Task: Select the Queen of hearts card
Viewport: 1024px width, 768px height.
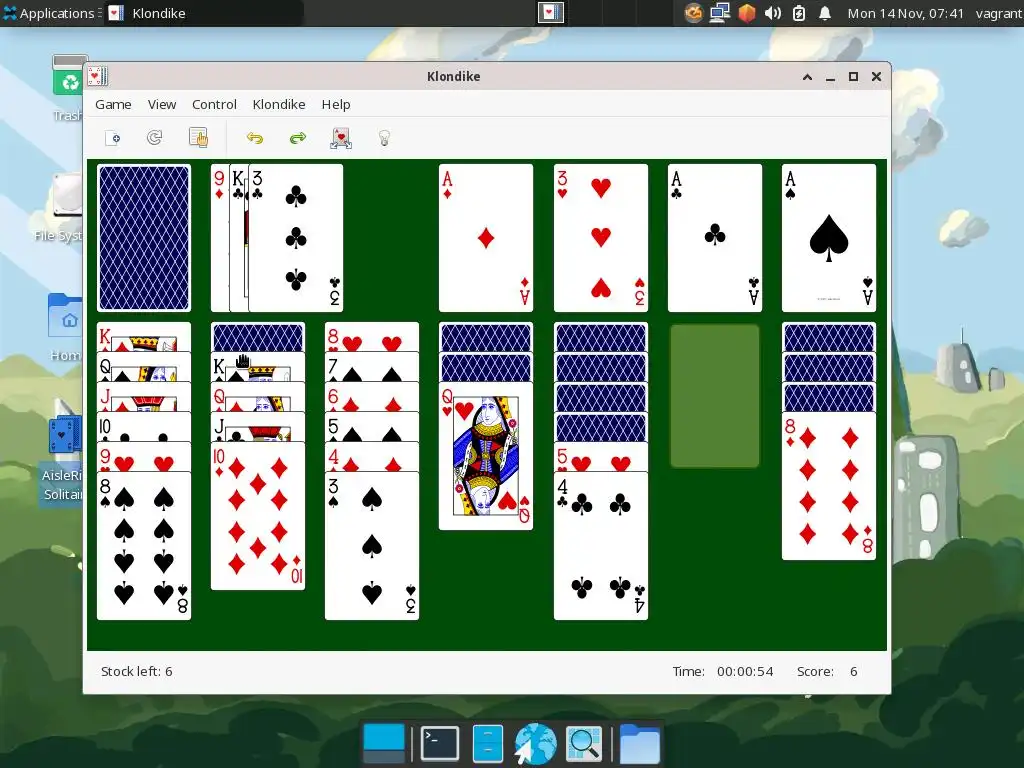Action: tap(486, 456)
